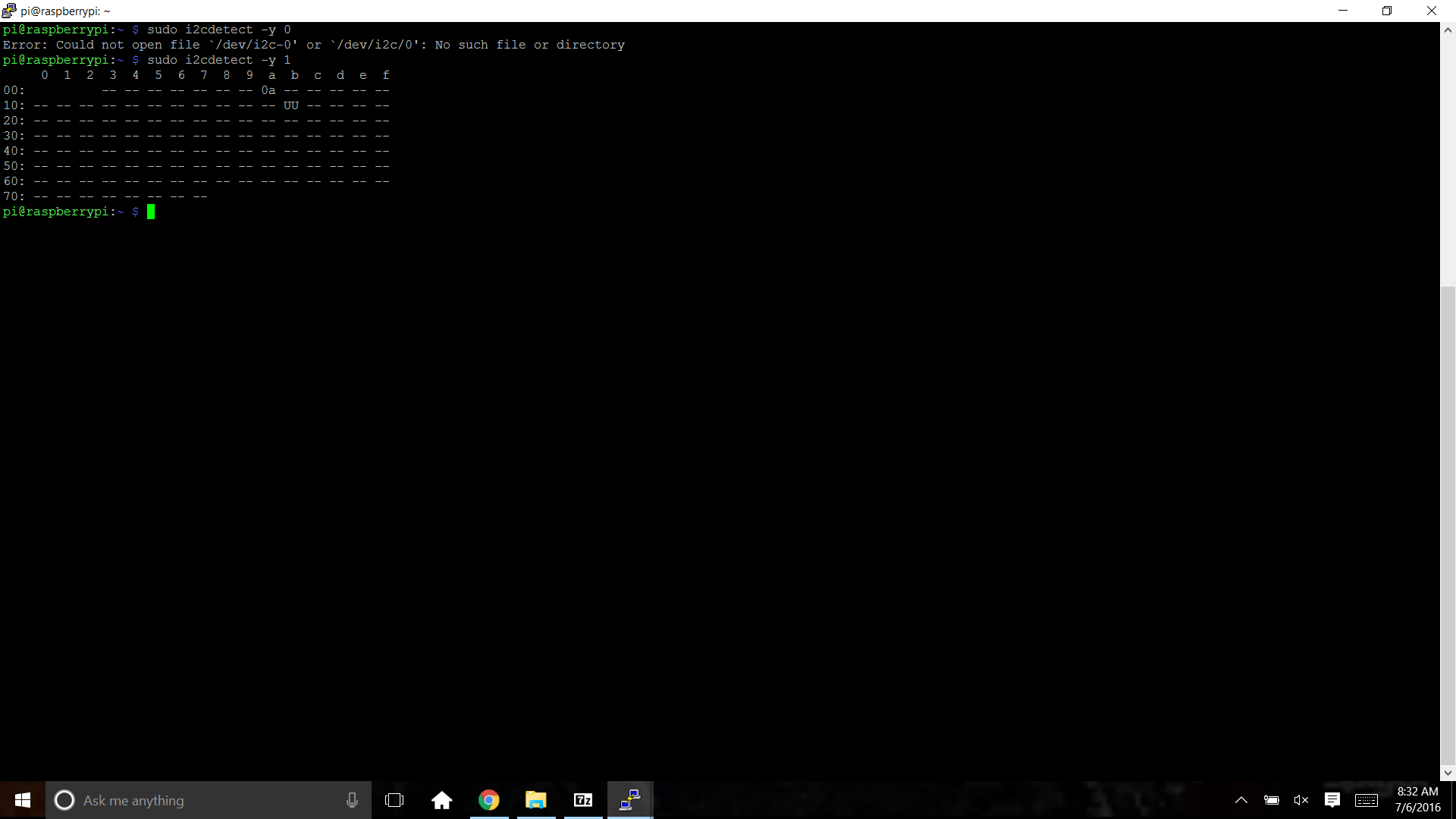Screen dimensions: 1456x819
Task: Toggle the touch keyboard icon
Action: tap(1367, 800)
